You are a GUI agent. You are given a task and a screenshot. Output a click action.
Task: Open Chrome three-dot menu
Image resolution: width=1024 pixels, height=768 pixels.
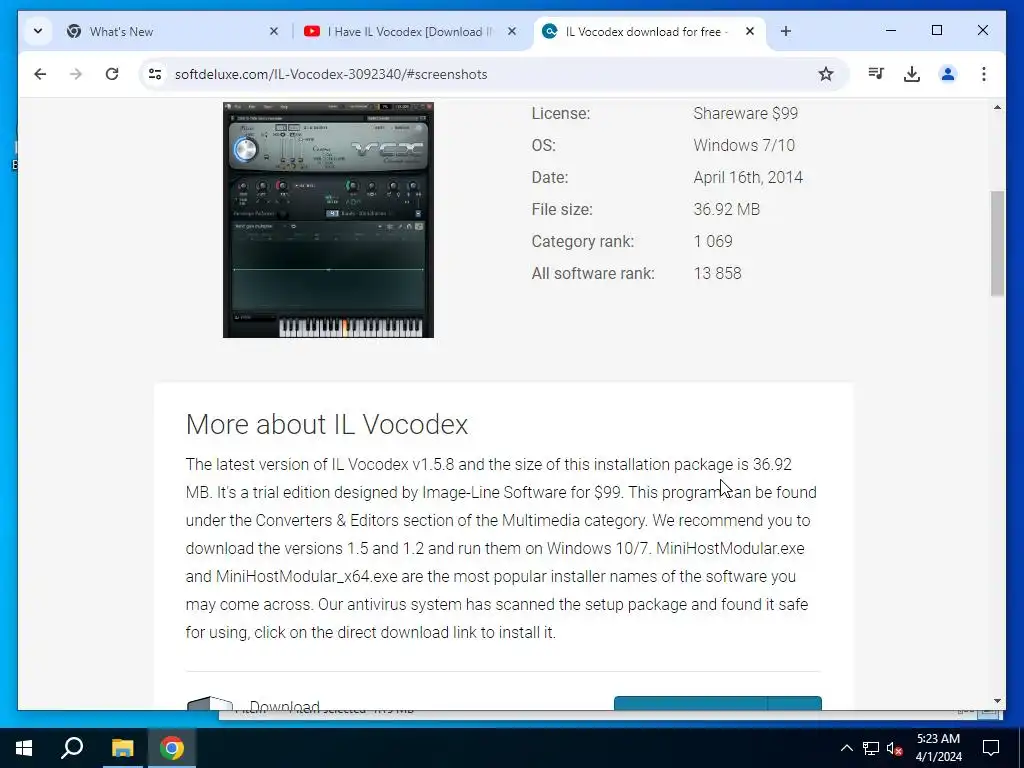tap(984, 74)
